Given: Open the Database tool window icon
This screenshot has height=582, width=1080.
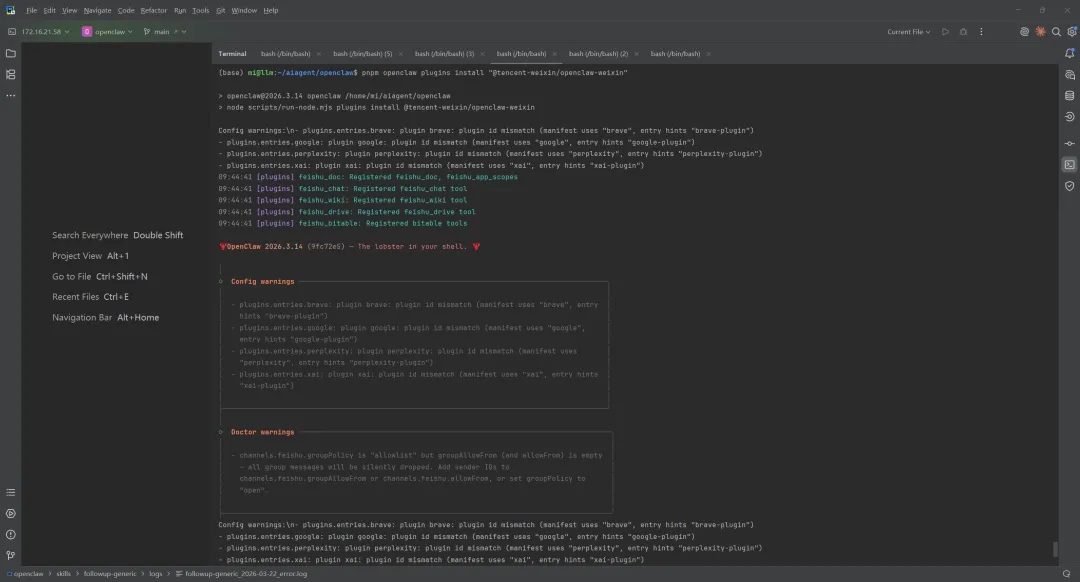Looking at the screenshot, I should pyautogui.click(x=1069, y=96).
